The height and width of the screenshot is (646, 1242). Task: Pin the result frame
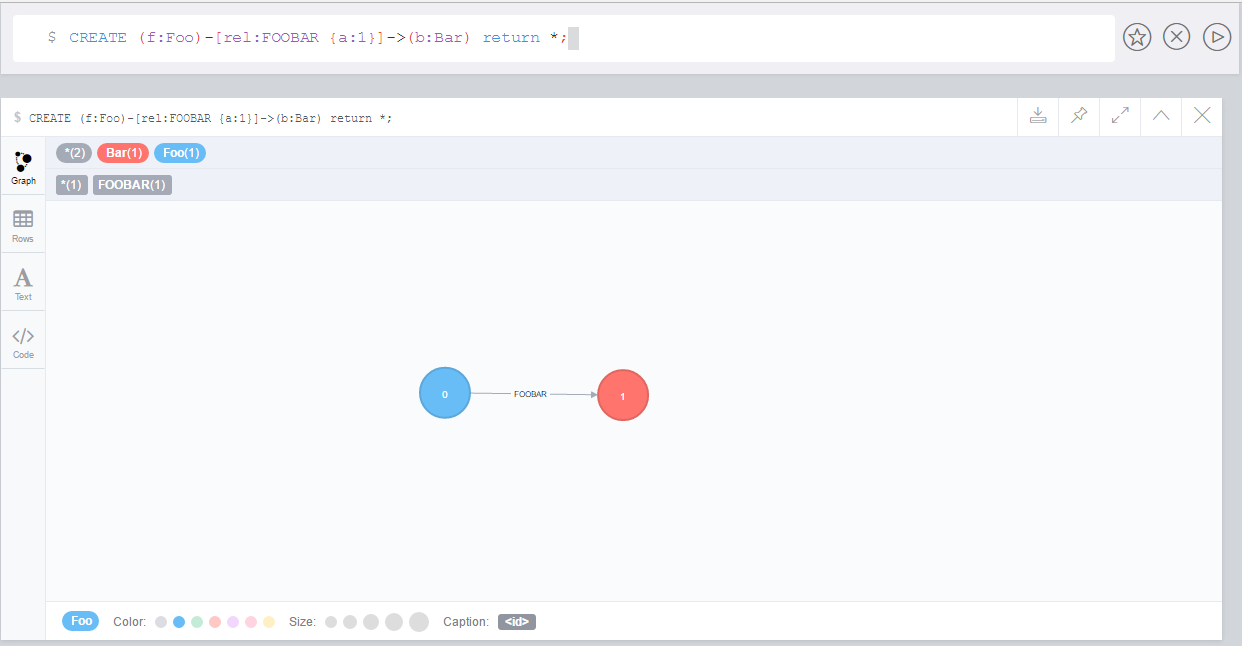(1079, 116)
